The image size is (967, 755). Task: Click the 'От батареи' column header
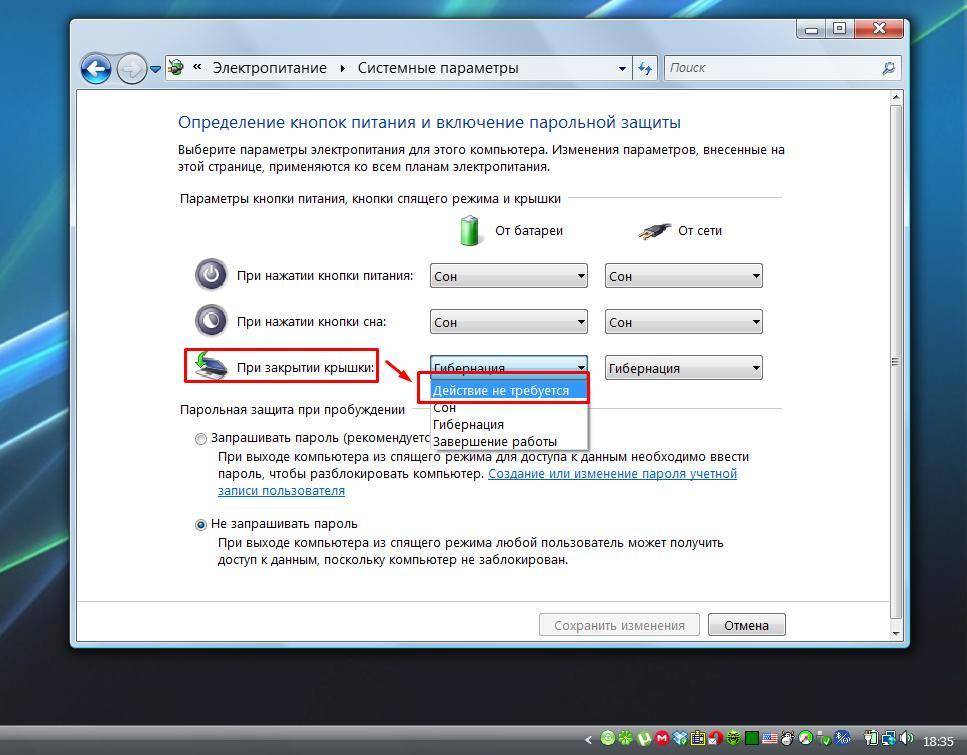click(529, 231)
